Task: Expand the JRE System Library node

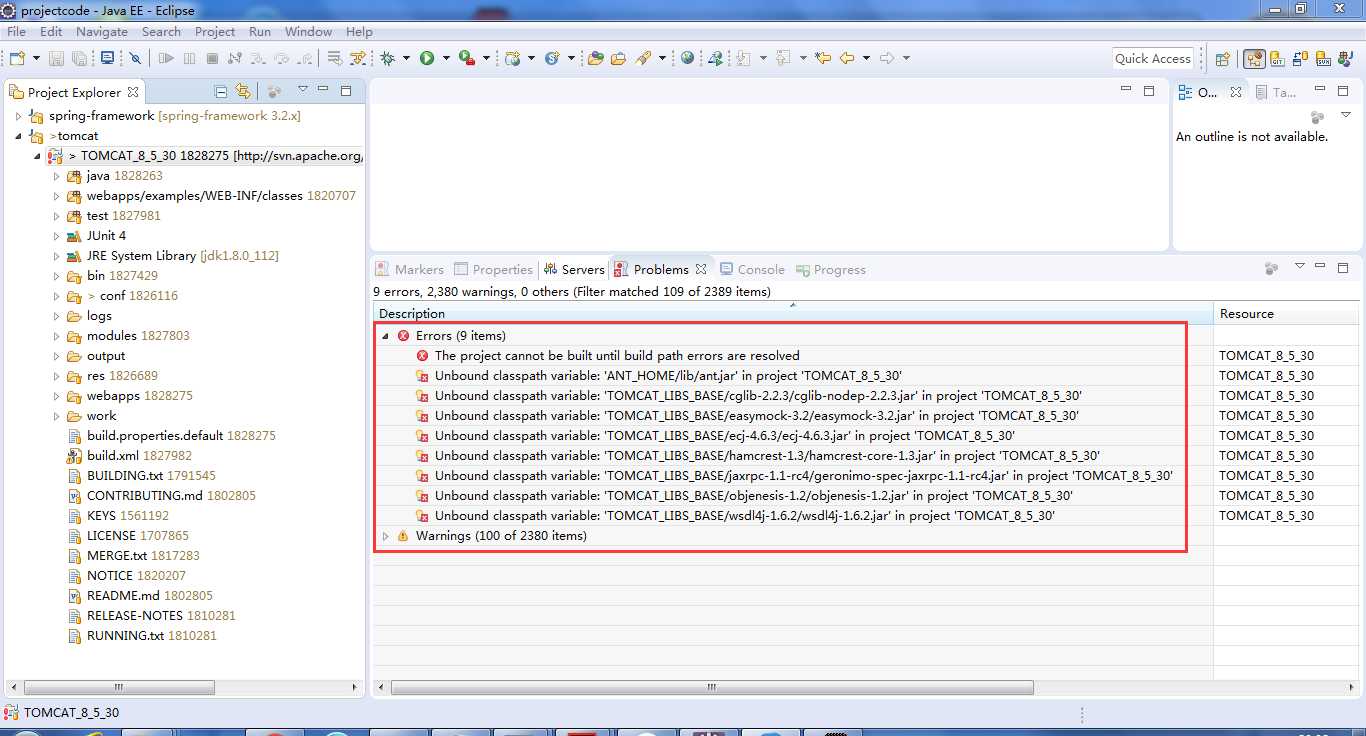Action: click(x=57, y=256)
